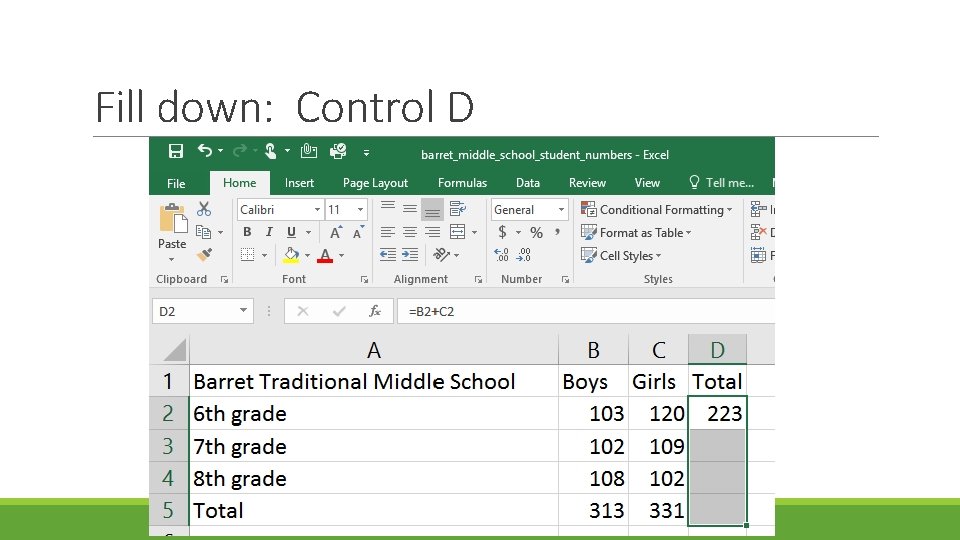960x540 pixels.
Task: Toggle Bold formatting
Action: pyautogui.click(x=247, y=232)
